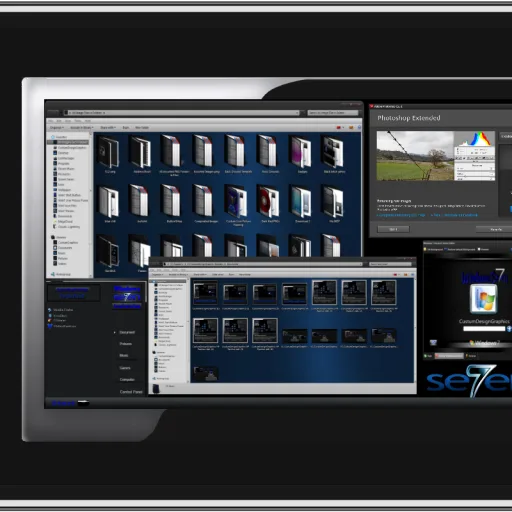Image resolution: width=512 pixels, height=512 pixels.
Task: Expand the Include in library dropdown in upper Explorer
Action: [81, 128]
